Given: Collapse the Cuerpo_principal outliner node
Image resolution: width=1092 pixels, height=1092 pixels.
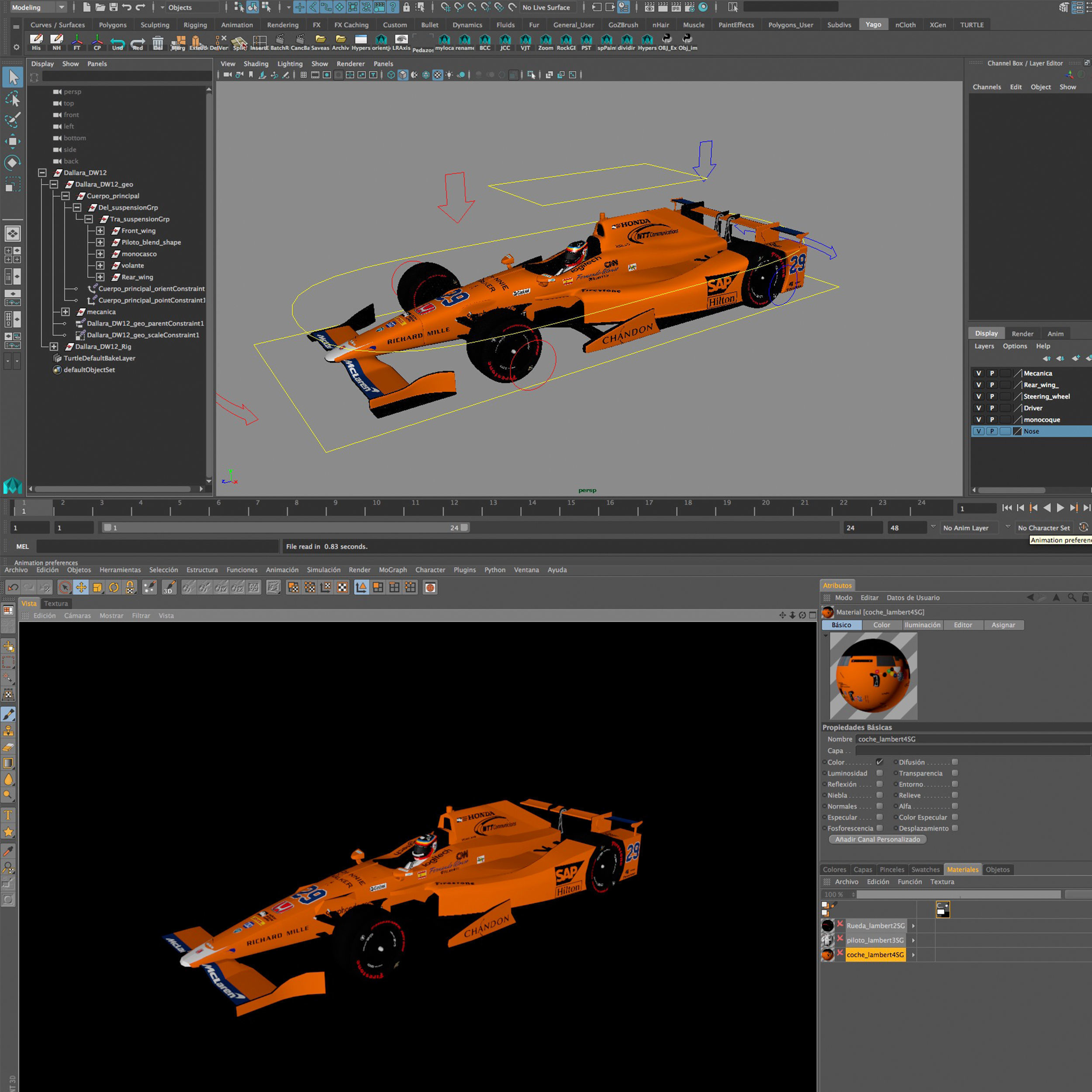Looking at the screenshot, I should [x=66, y=196].
